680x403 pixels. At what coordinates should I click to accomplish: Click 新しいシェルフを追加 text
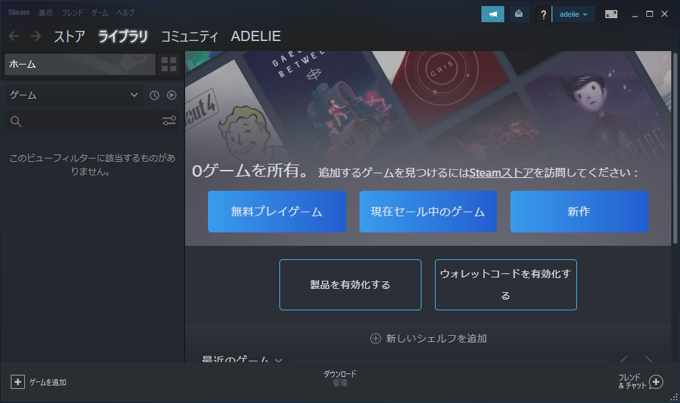click(436, 338)
